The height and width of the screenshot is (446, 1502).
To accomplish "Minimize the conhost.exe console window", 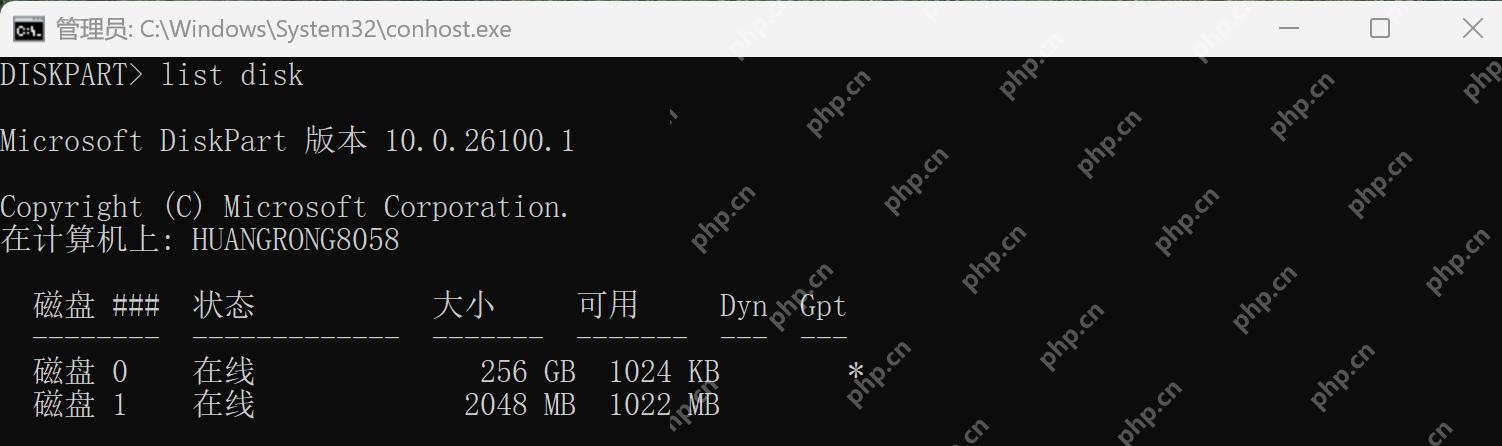I will pos(1289,28).
